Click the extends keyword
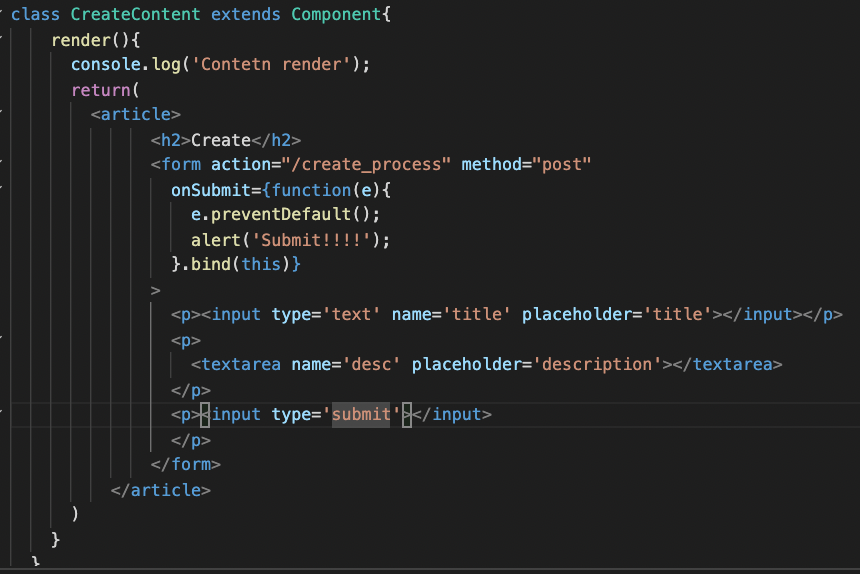The width and height of the screenshot is (860, 574). click(x=245, y=14)
